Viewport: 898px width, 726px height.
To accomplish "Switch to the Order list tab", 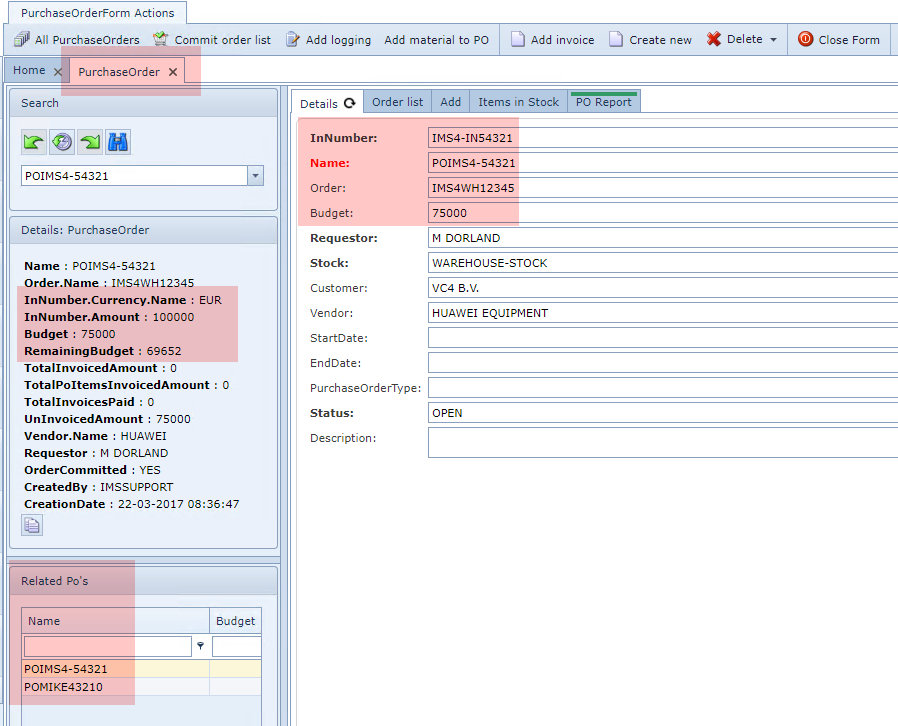I will (x=397, y=102).
